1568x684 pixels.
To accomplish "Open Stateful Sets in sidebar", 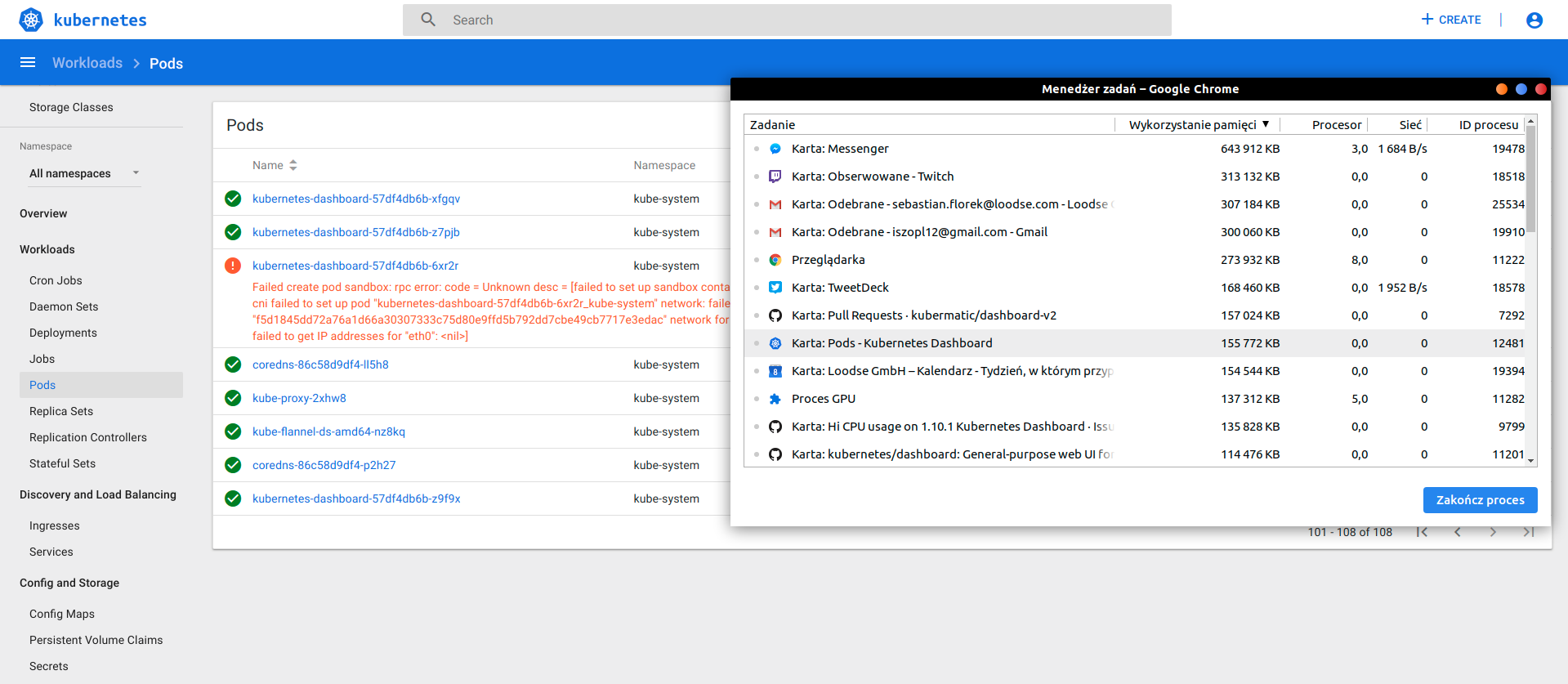I will tap(62, 463).
